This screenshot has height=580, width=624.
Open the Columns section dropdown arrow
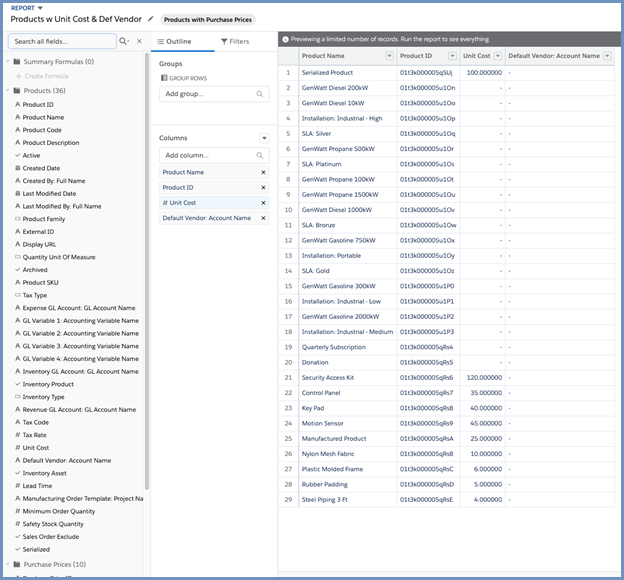(x=264, y=138)
